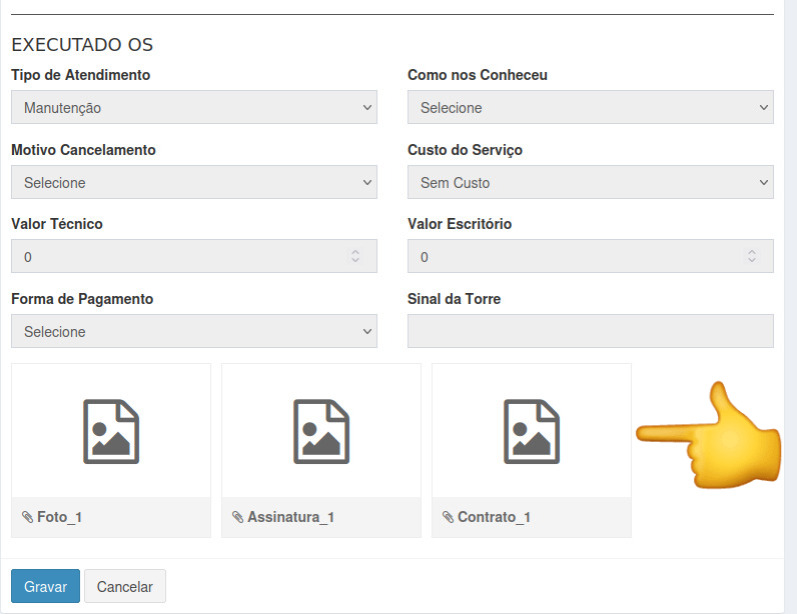Focus the Valor Escritório number field
This screenshot has width=797, height=614.
591,256
